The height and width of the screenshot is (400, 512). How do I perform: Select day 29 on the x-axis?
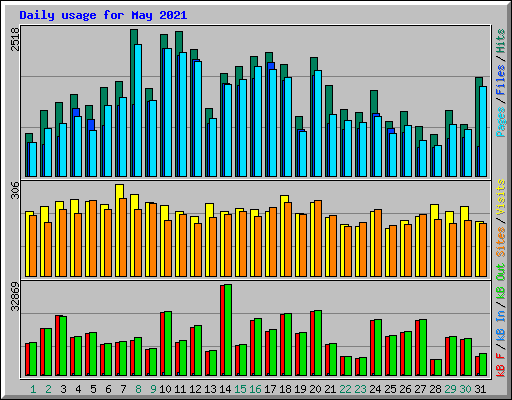pos(450,389)
